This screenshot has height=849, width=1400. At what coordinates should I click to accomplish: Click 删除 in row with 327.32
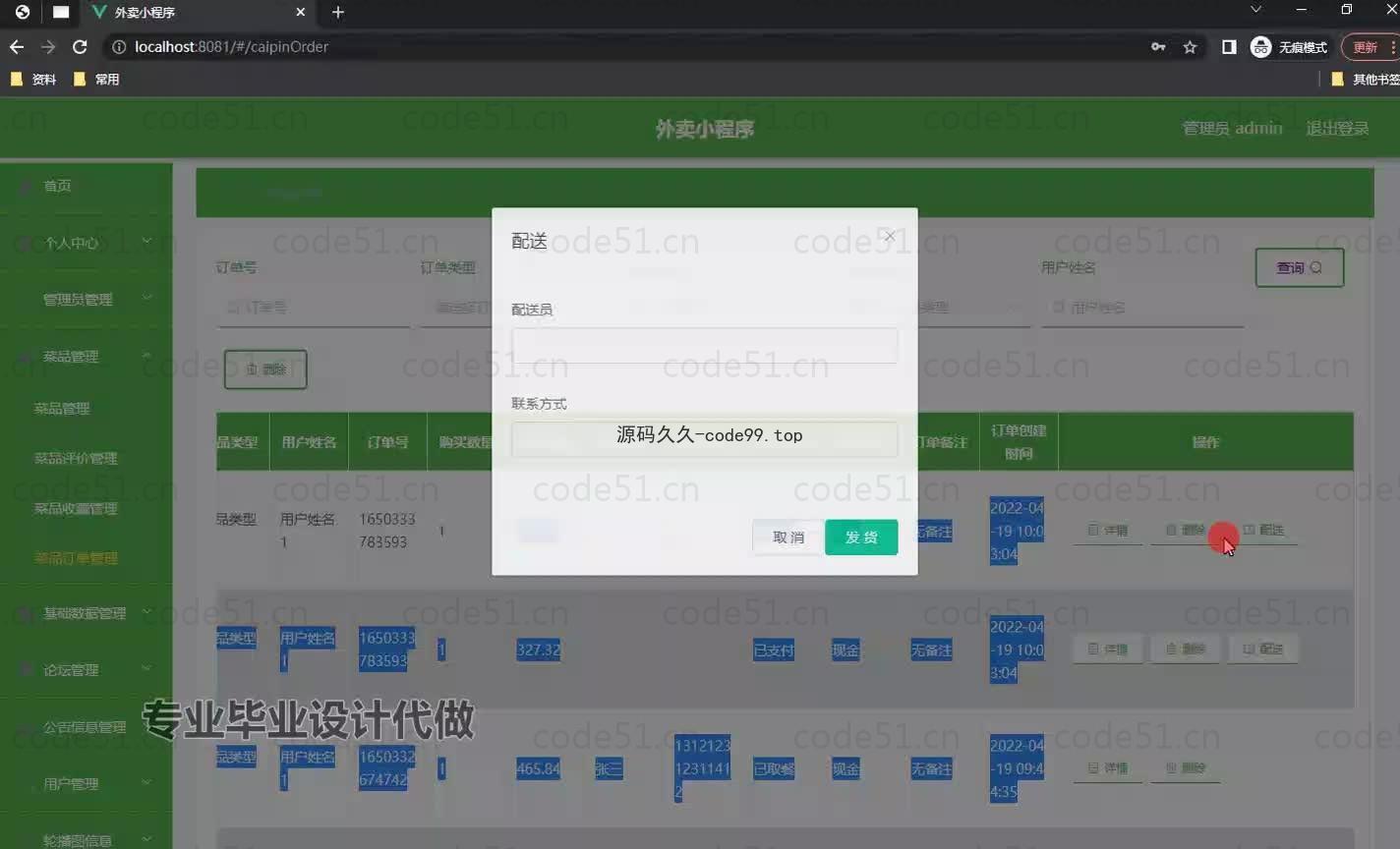[1186, 649]
